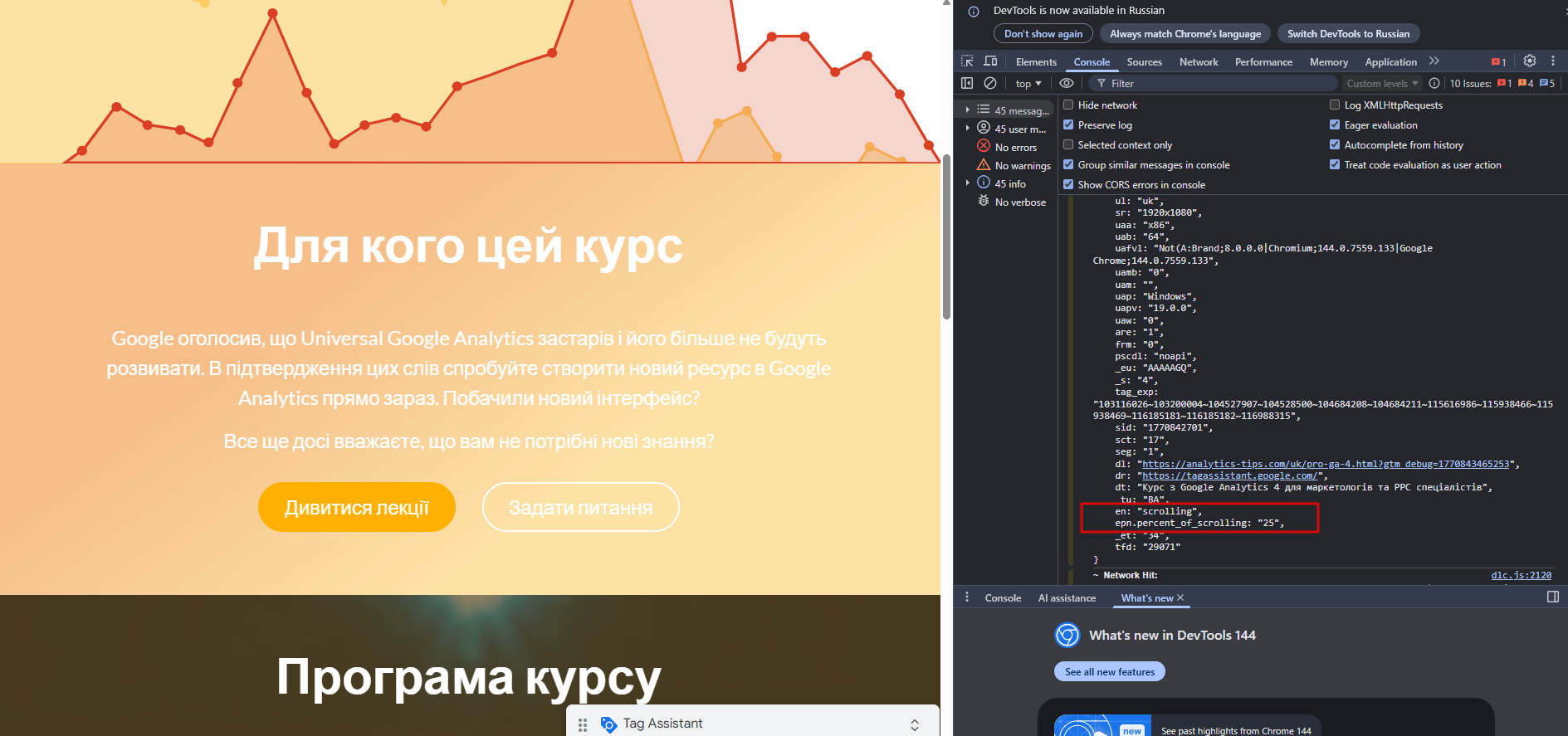Toggle the drawer dock icon at right

tap(1553, 597)
